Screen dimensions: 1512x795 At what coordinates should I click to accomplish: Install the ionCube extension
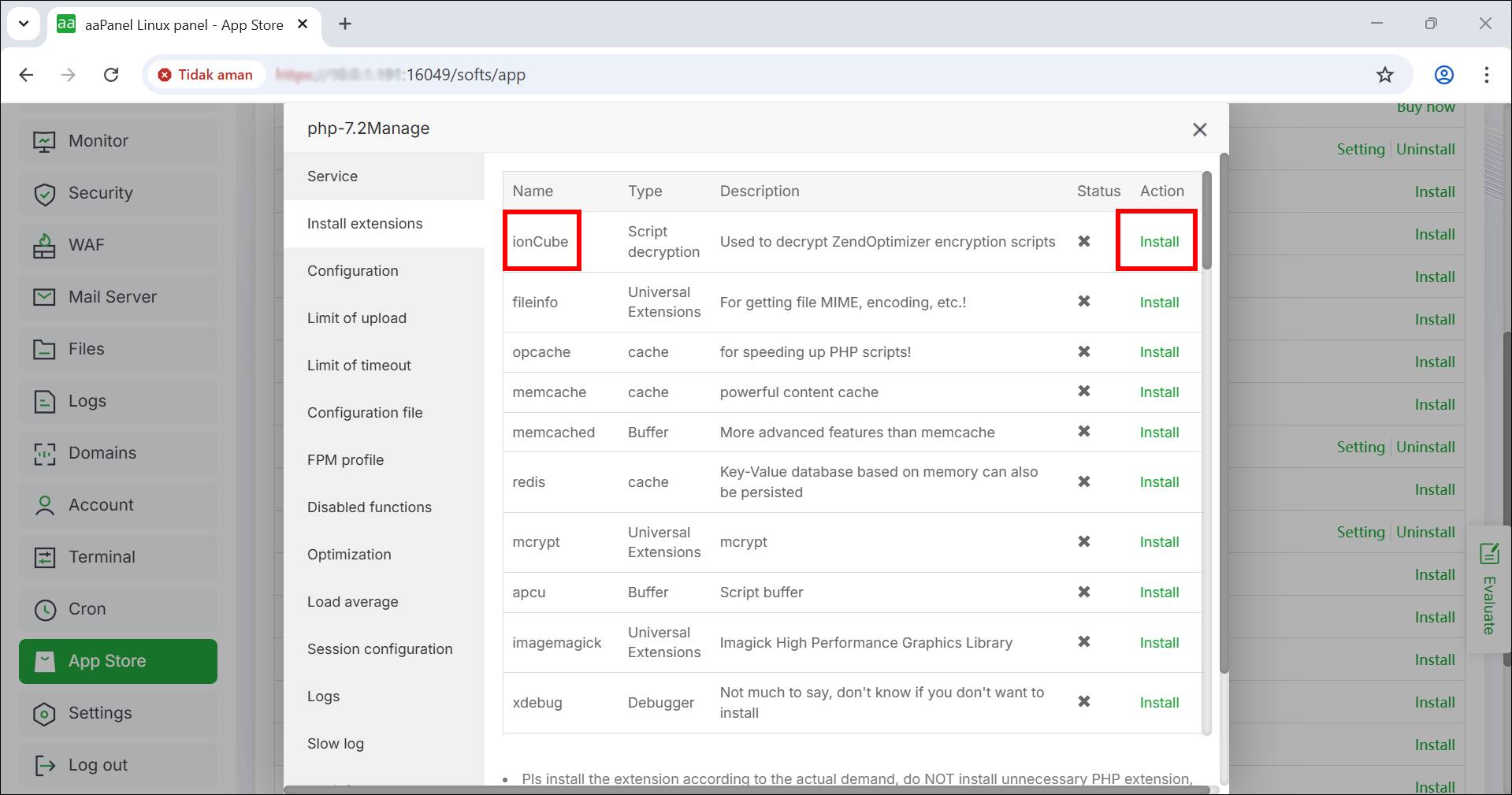point(1159,242)
